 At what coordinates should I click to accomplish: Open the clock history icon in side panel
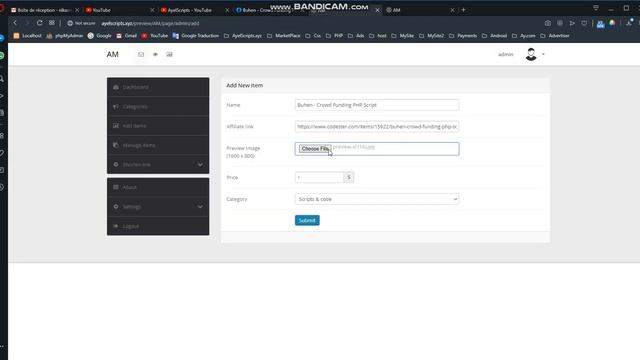2,187
